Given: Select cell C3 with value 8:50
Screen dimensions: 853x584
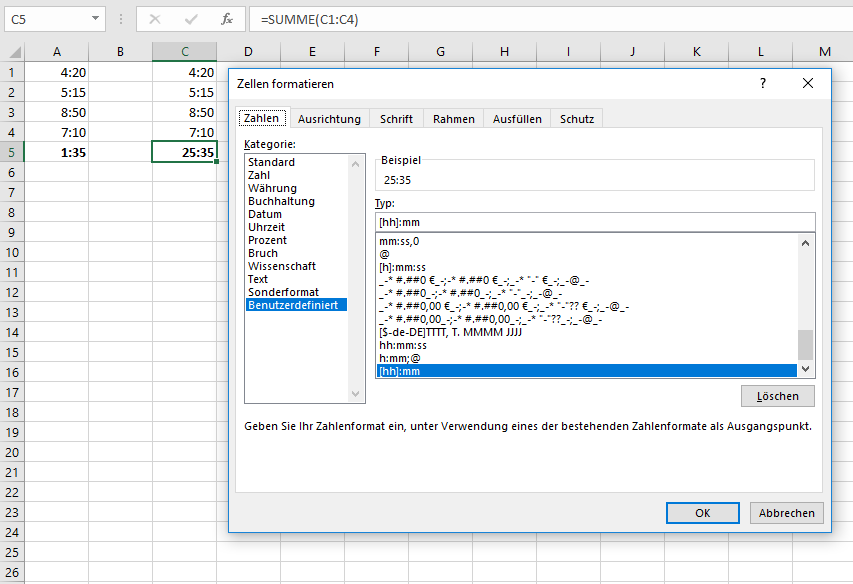Looking at the screenshot, I should [184, 113].
